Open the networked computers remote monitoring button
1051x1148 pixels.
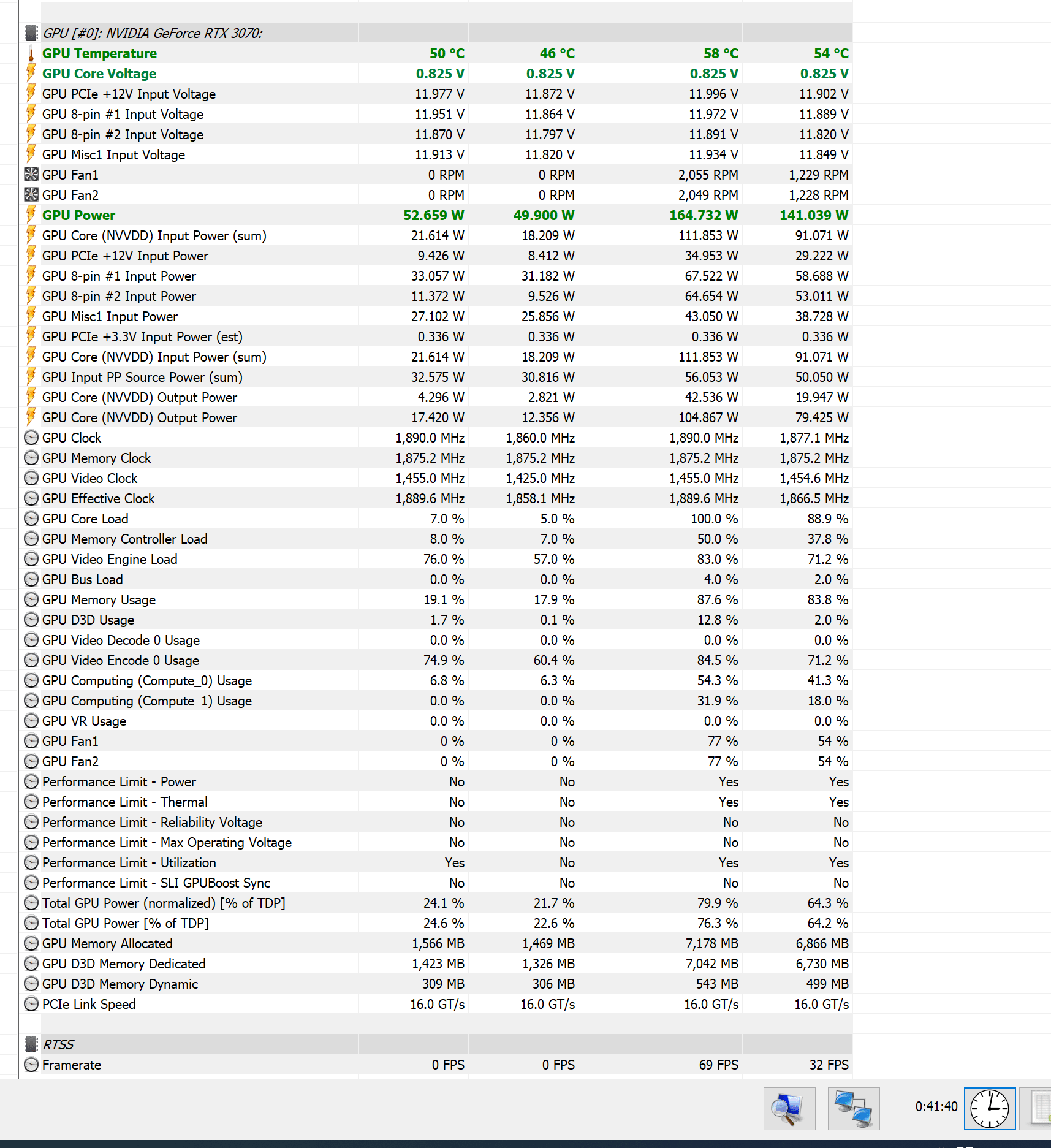[854, 1109]
